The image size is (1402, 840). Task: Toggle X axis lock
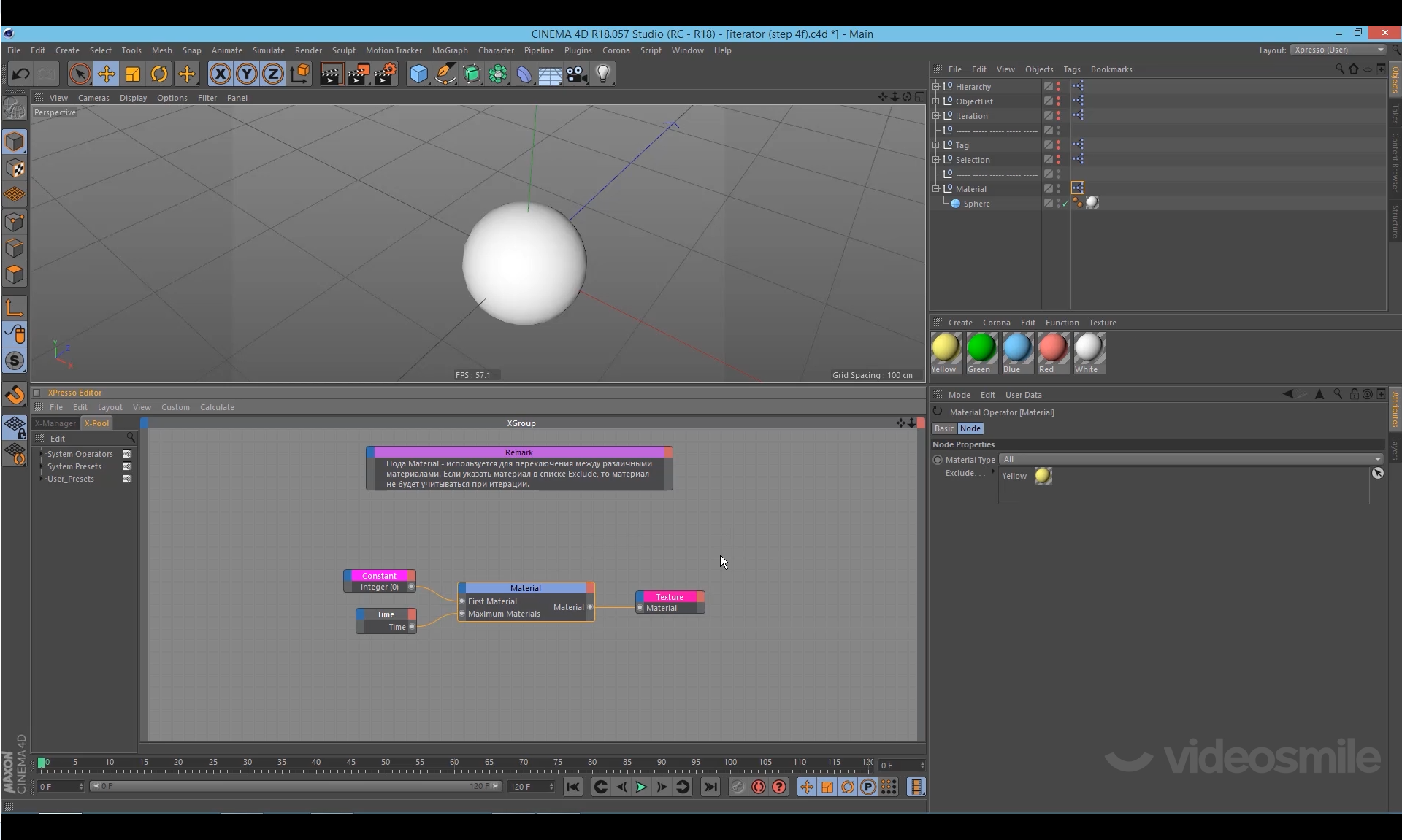coord(220,74)
